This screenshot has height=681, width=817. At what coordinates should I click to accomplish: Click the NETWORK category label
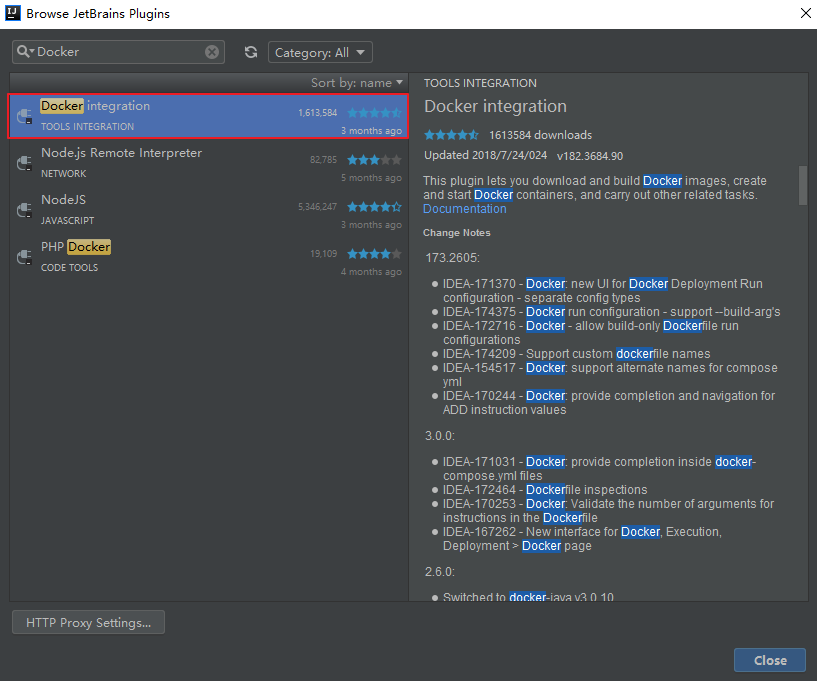[x=64, y=174]
